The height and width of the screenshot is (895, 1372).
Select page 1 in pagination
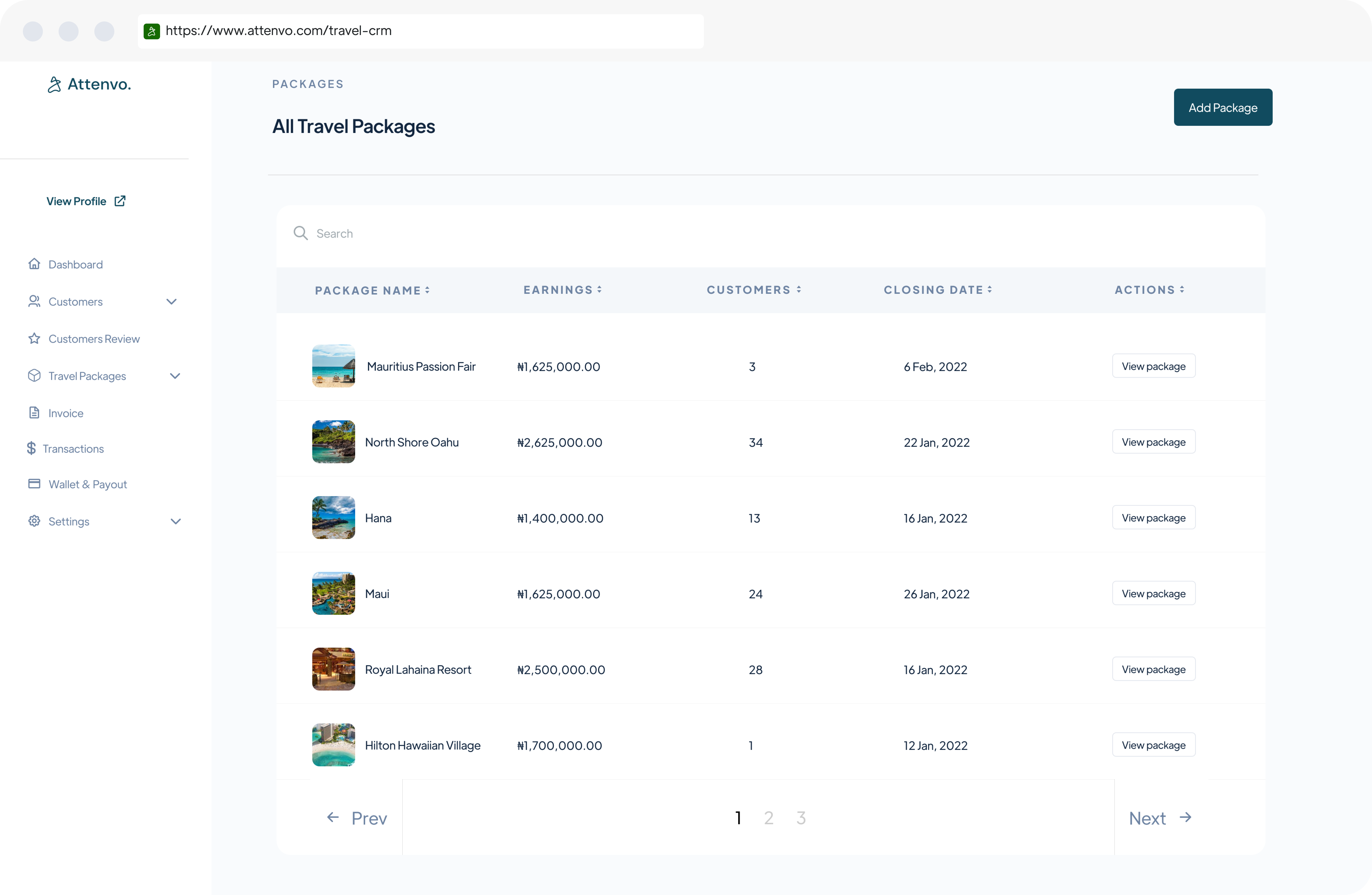click(x=738, y=818)
